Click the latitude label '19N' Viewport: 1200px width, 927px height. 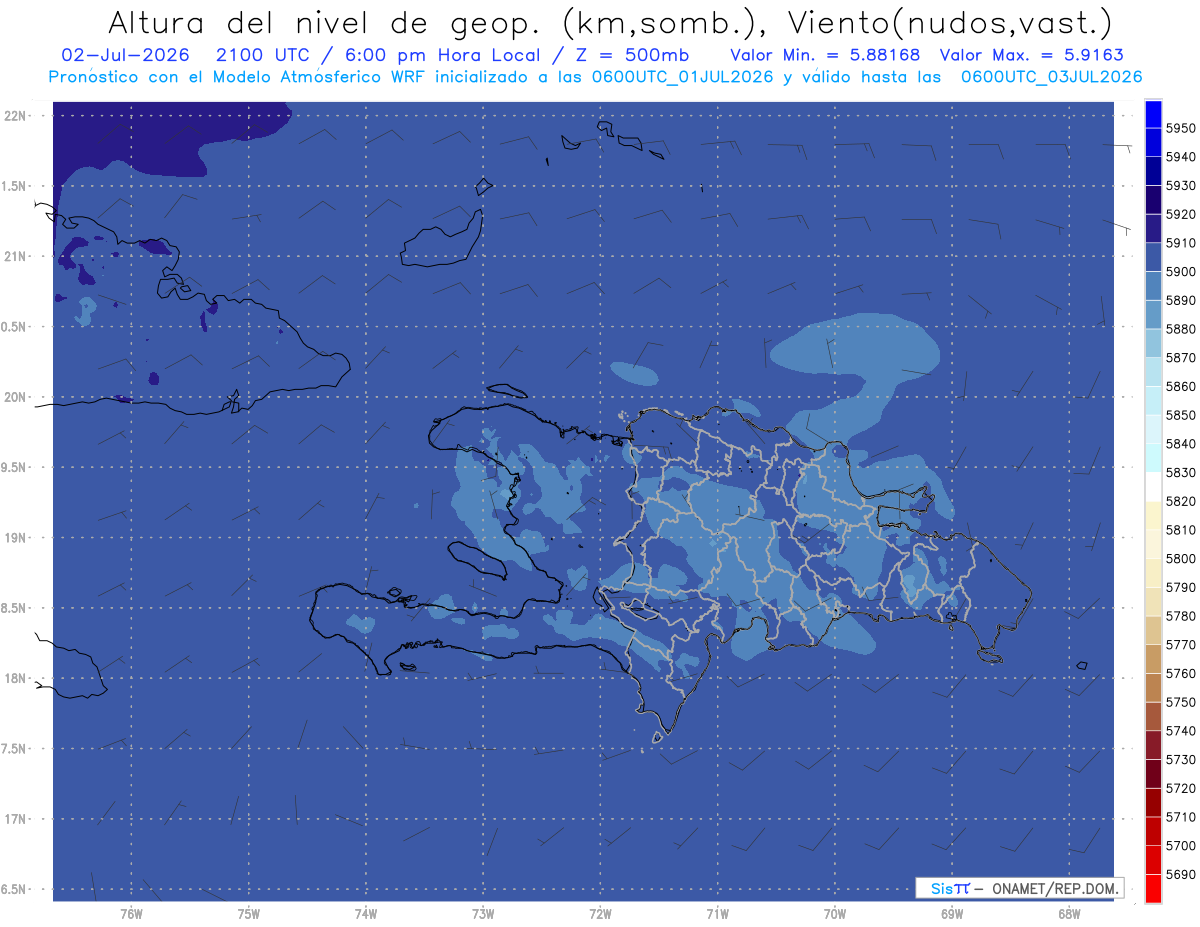pos(16,538)
